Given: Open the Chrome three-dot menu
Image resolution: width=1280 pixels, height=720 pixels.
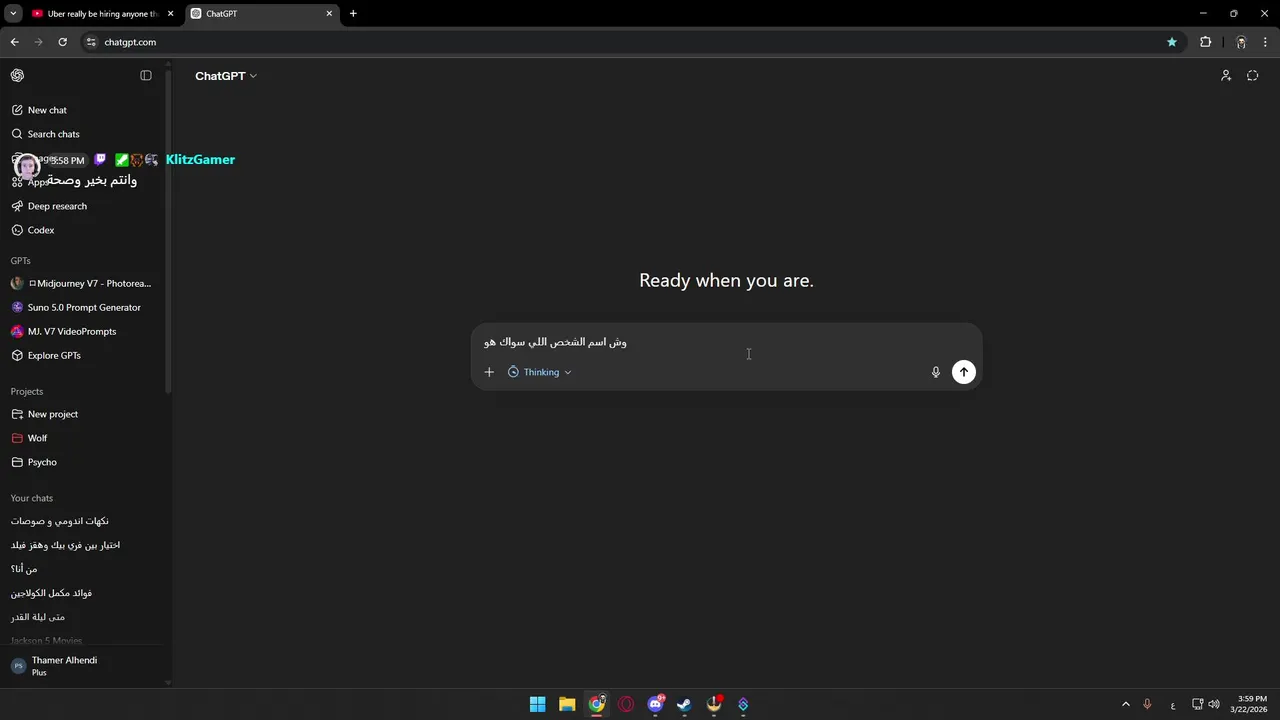Looking at the screenshot, I should point(1265,42).
